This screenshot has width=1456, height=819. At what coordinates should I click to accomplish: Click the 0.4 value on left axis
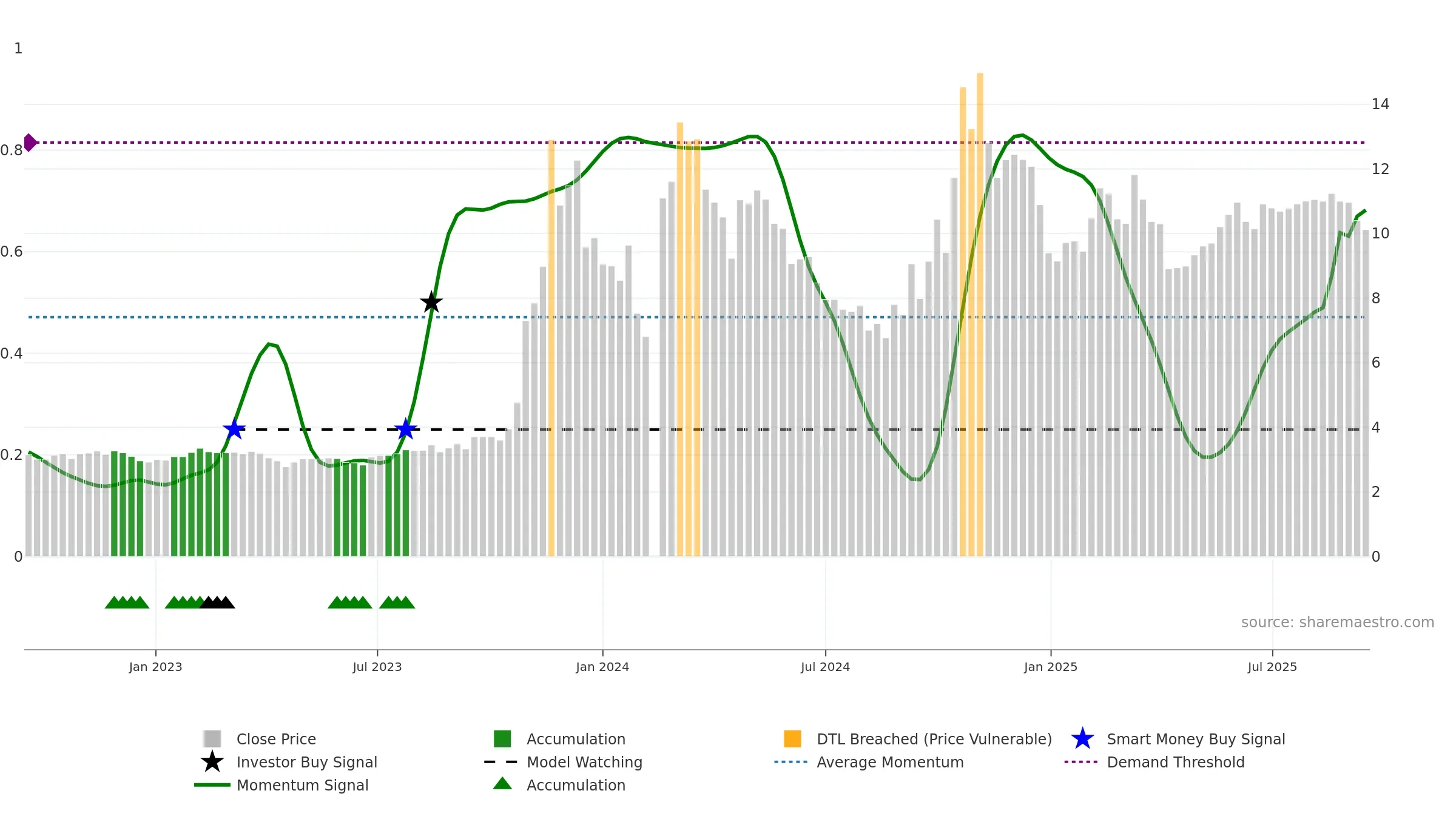pyautogui.click(x=11, y=354)
